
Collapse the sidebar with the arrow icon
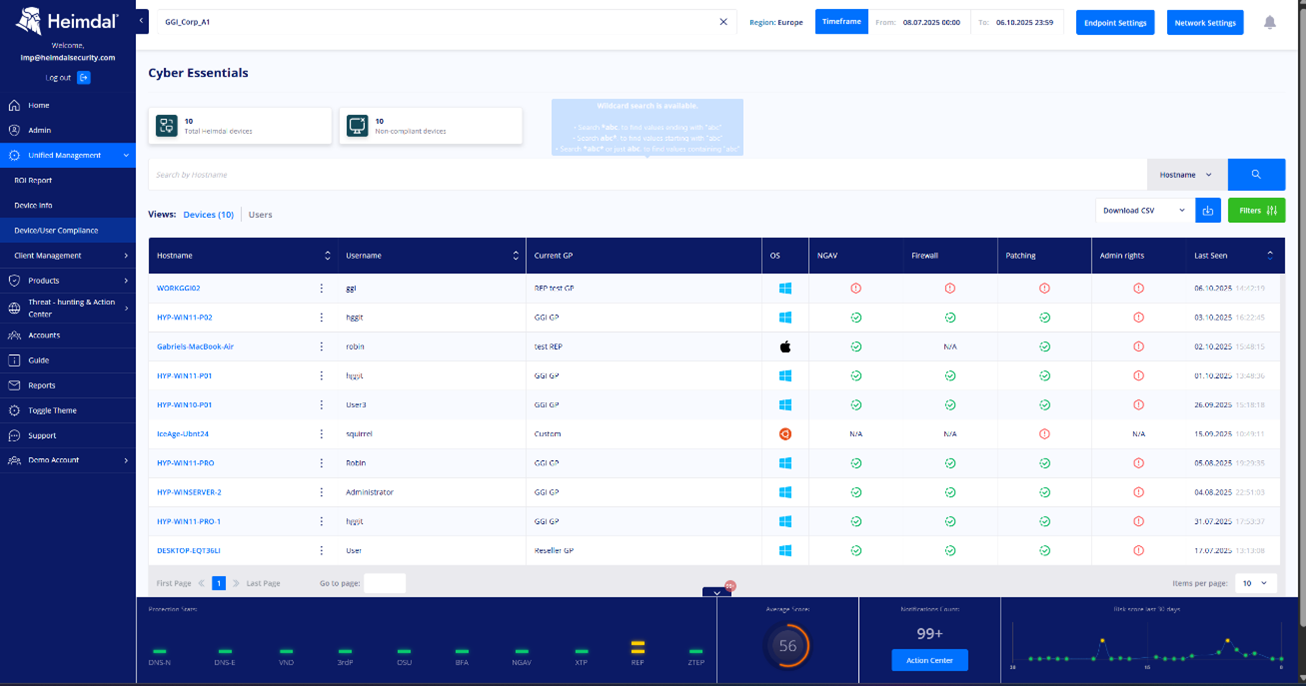tap(142, 21)
